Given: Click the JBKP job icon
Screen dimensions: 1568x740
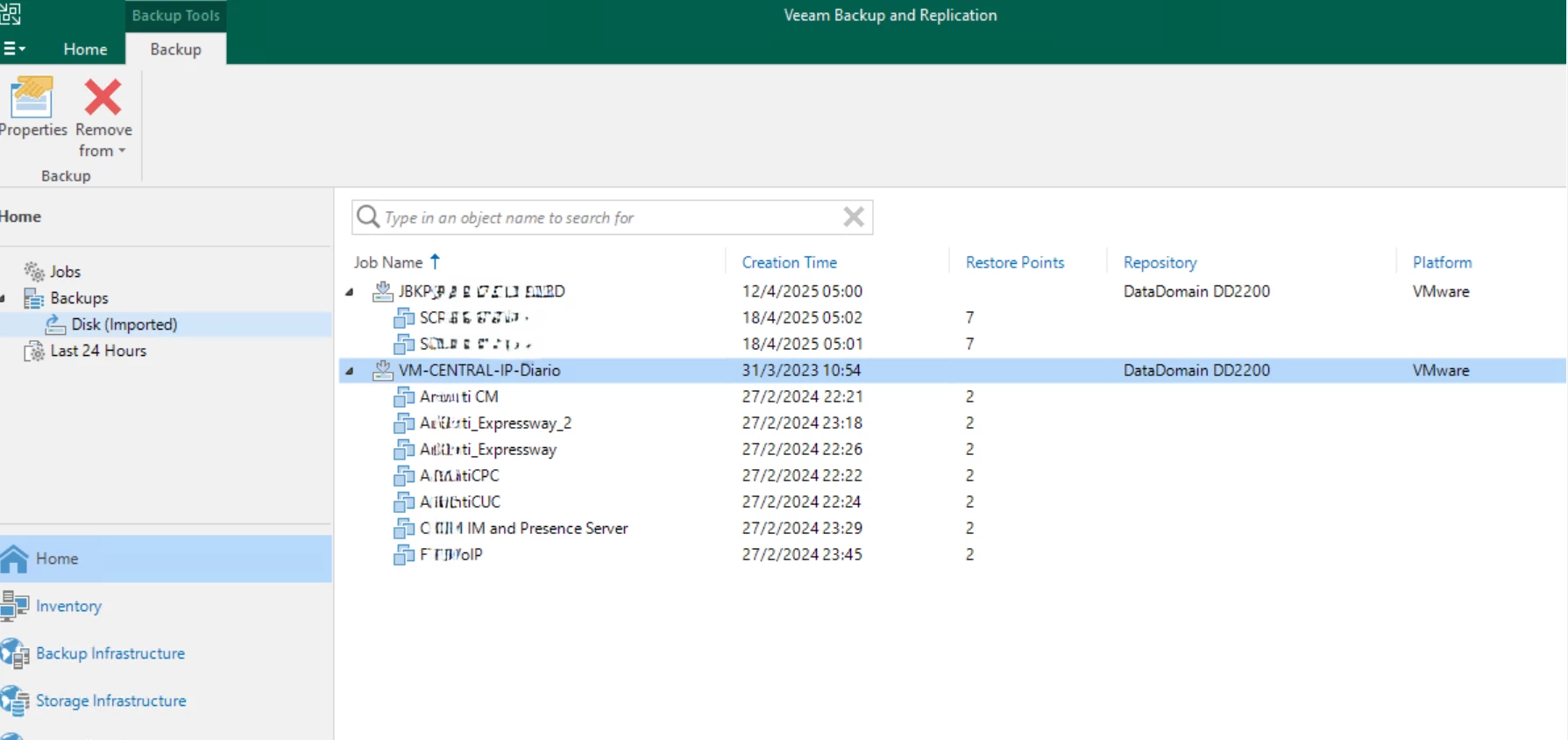Looking at the screenshot, I should (x=383, y=291).
